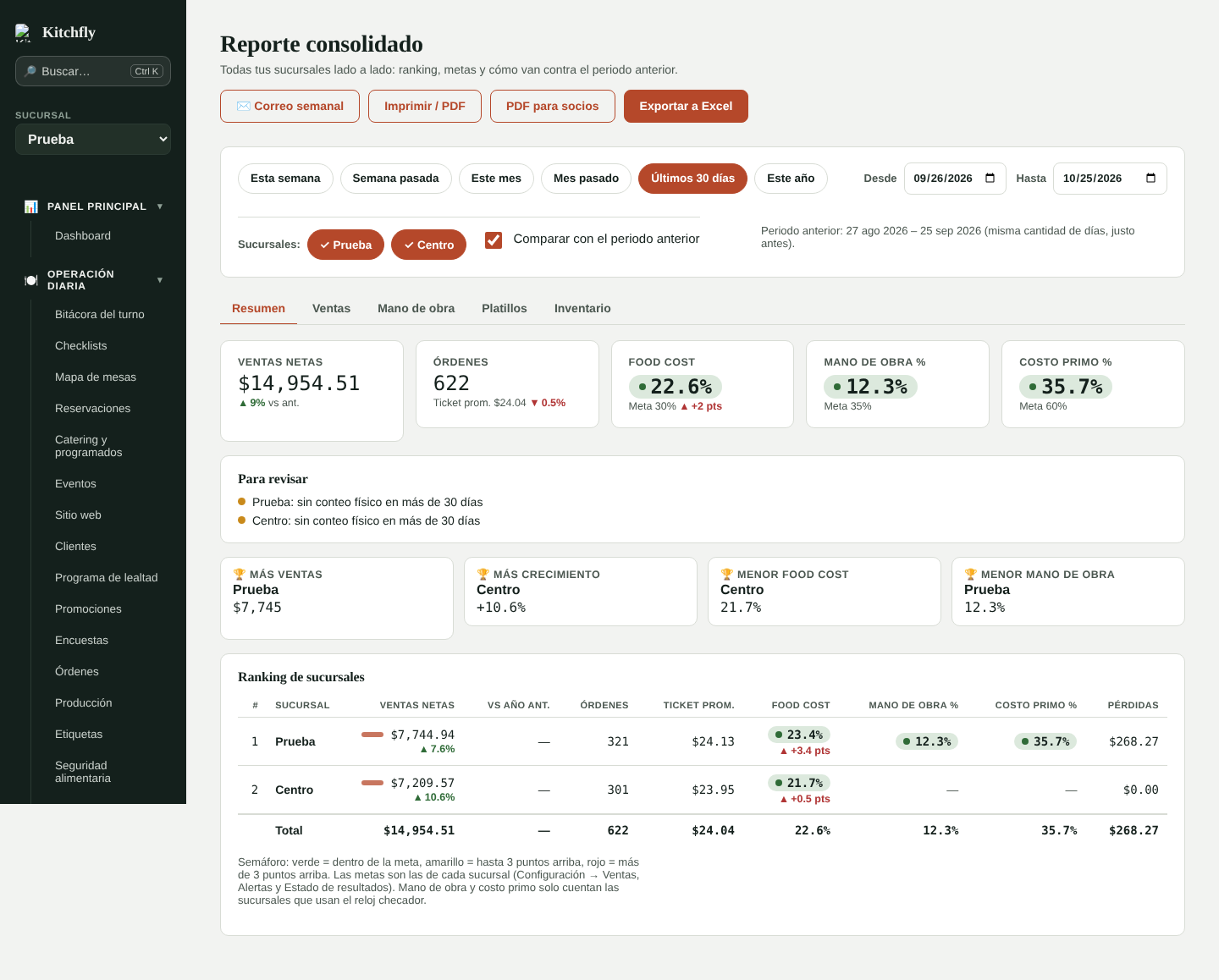Open Reservaciones page
The width and height of the screenshot is (1219, 980).
pyautogui.click(x=93, y=409)
